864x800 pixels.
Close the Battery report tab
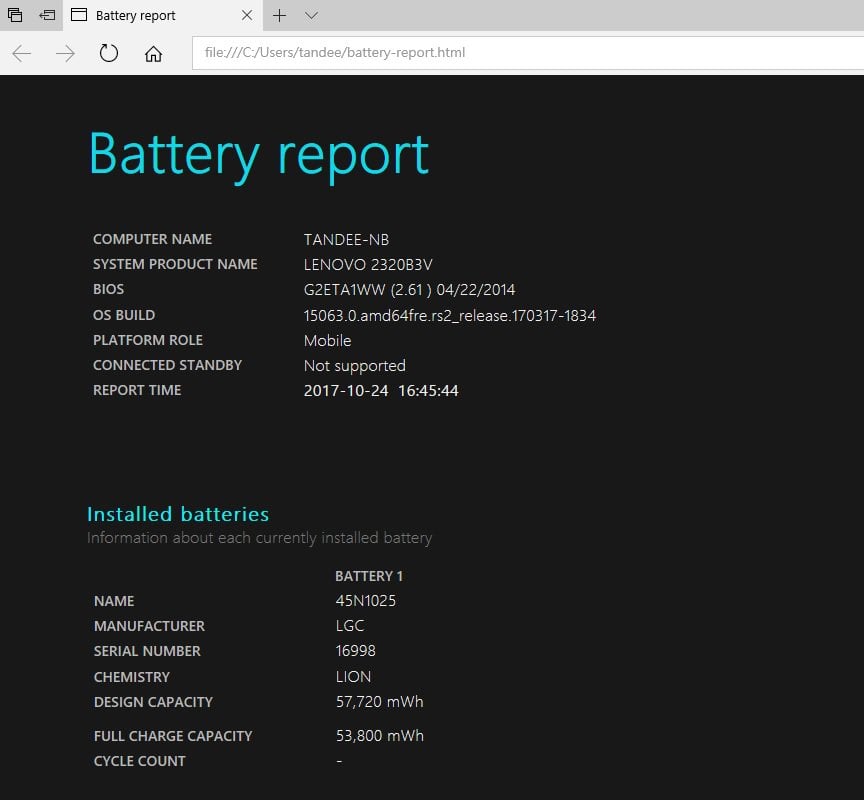tap(247, 15)
